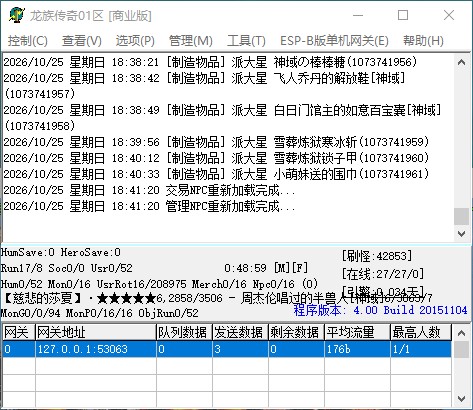Click the 1/1 max users cell
The height and width of the screenshot is (410, 473).
click(x=421, y=349)
